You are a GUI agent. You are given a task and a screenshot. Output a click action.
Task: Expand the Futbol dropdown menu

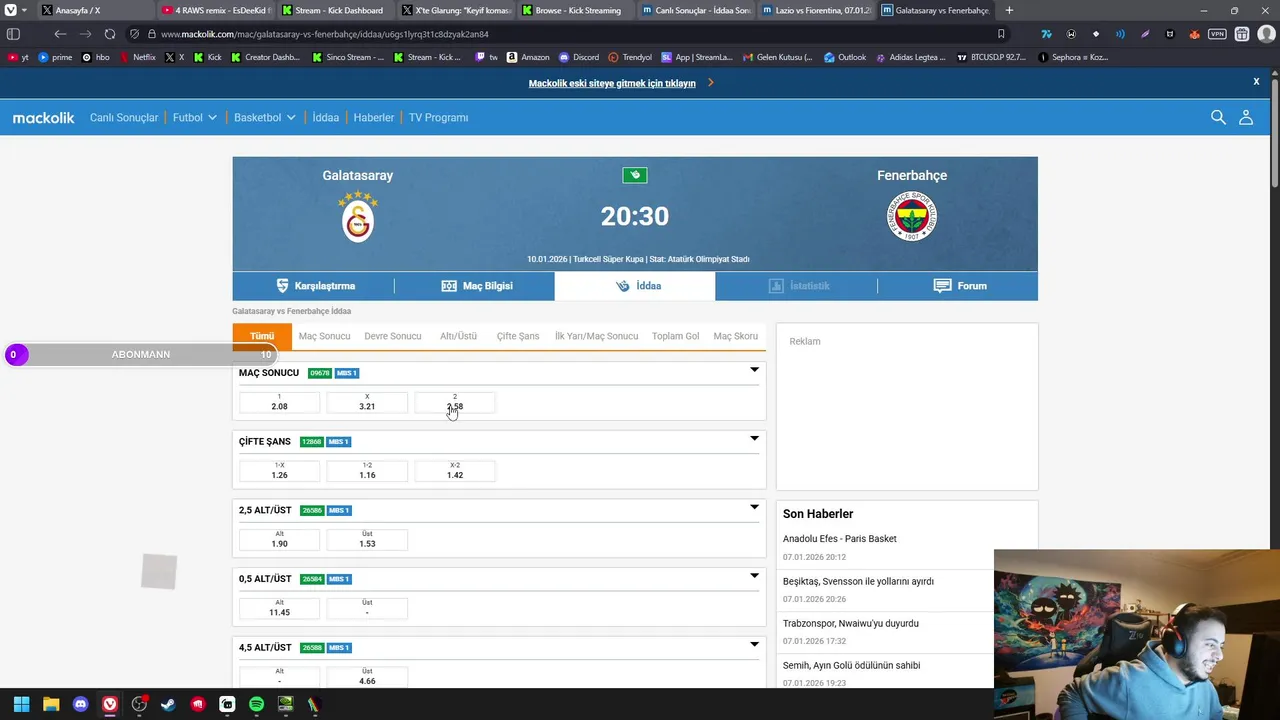pyautogui.click(x=195, y=117)
